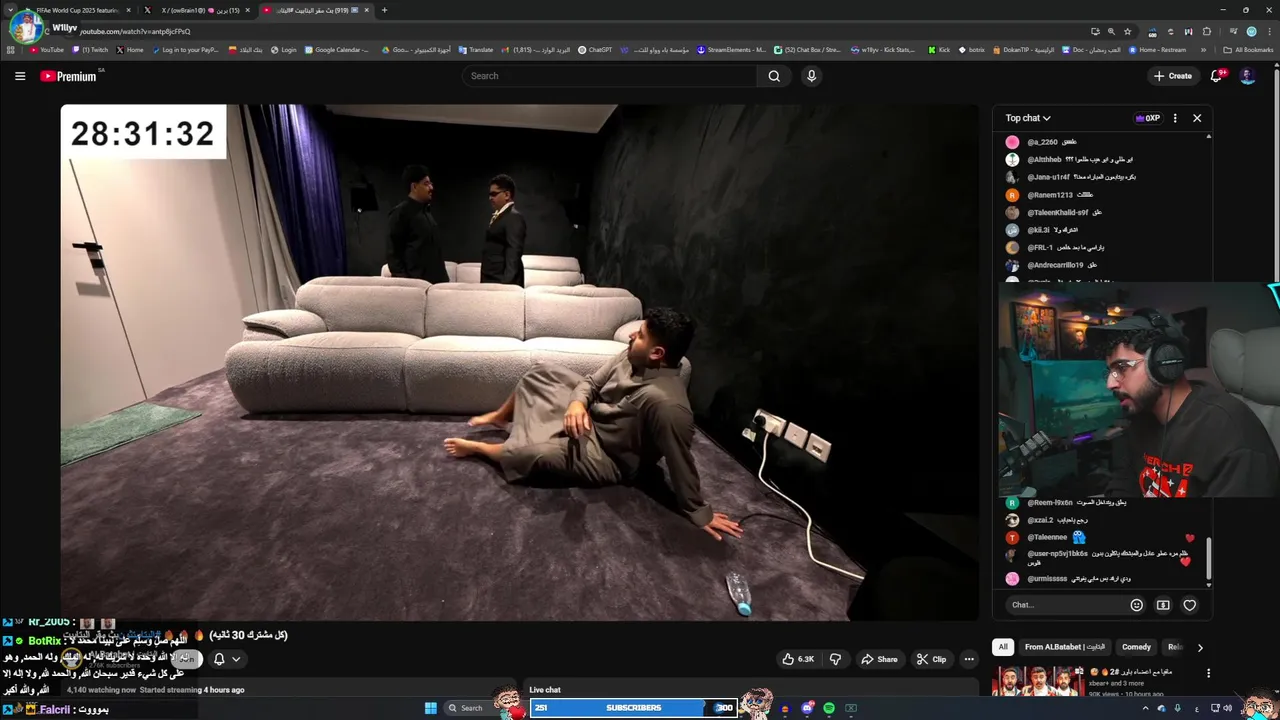Expand the Top chat mode dropdown
This screenshot has width=1280, height=720.
click(1028, 118)
